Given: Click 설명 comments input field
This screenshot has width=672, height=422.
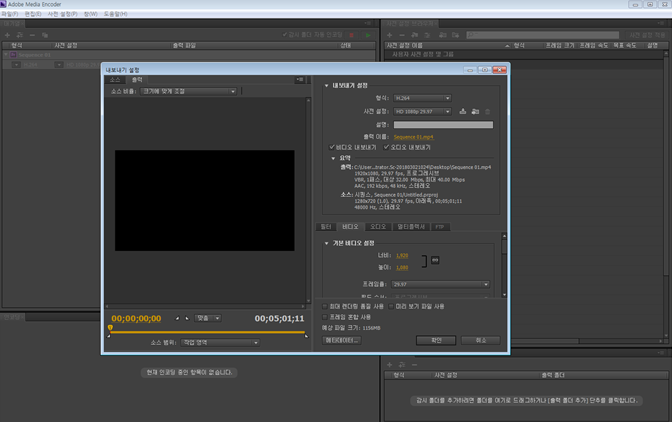Looking at the screenshot, I should click(443, 125).
